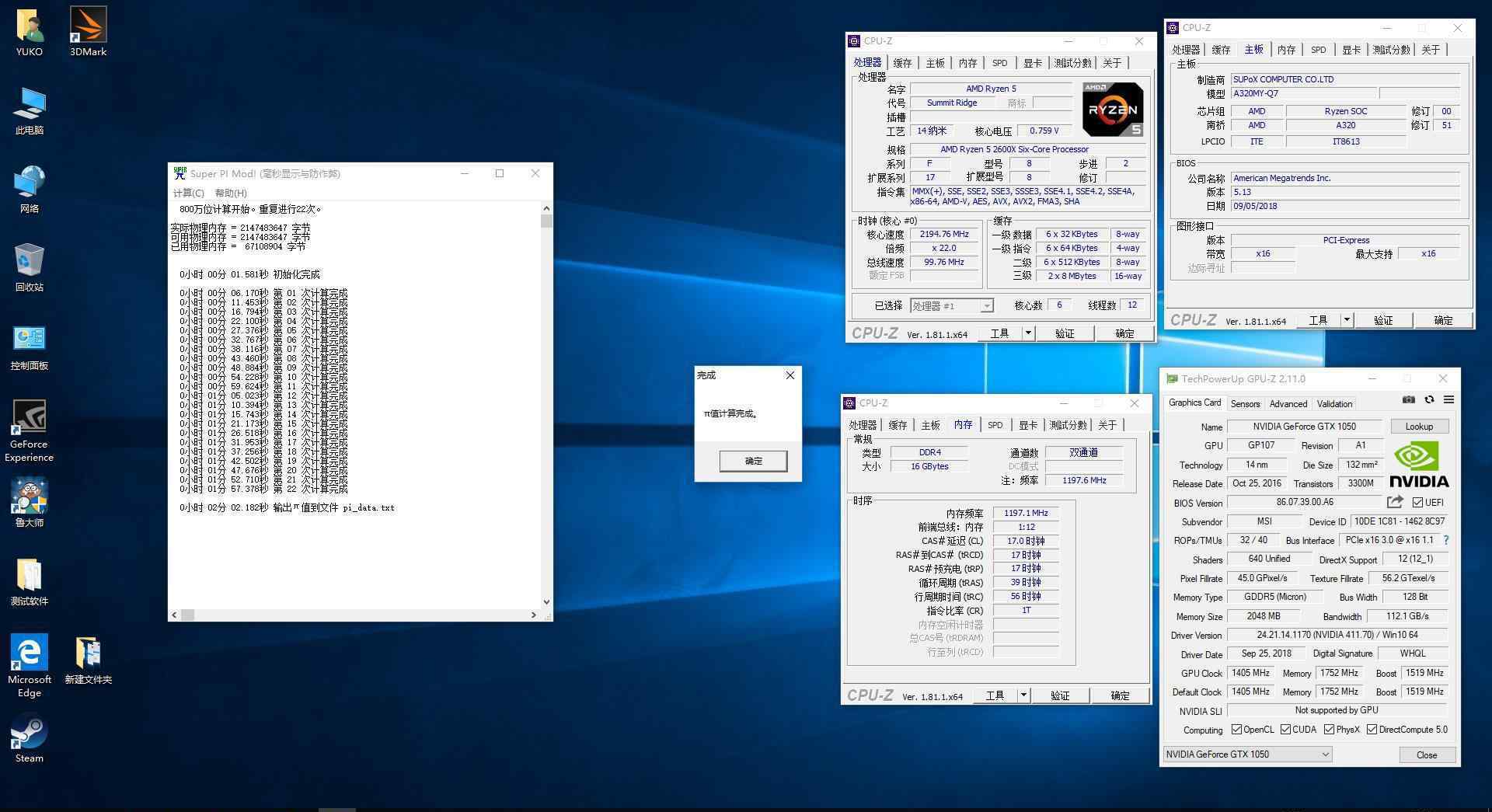Open the Sensors tab in GPU-Z
The width and height of the screenshot is (1492, 812).
click(x=1245, y=404)
